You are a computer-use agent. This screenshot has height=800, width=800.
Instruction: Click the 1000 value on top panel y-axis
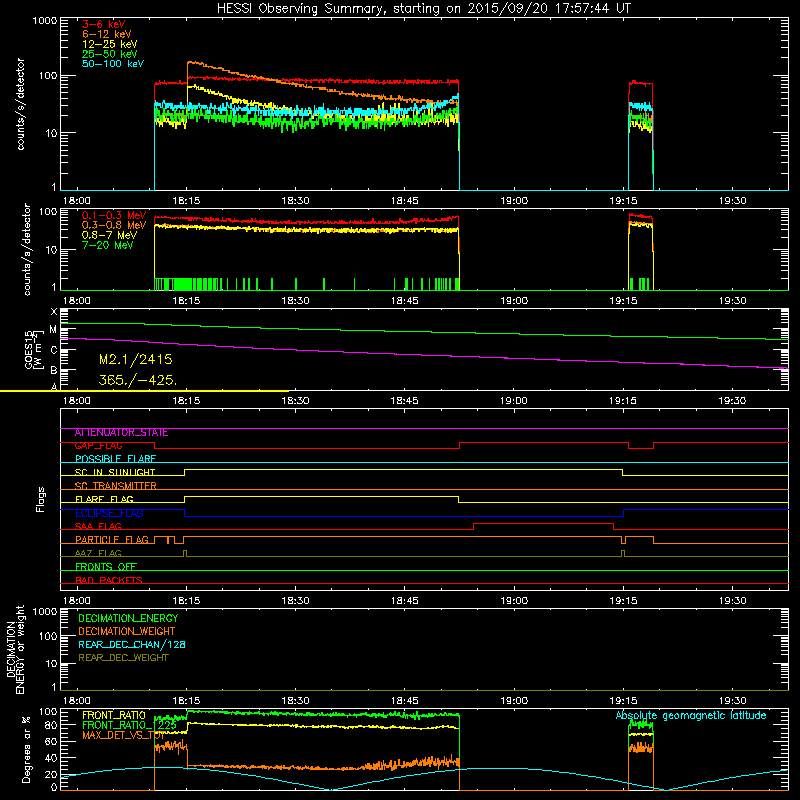pyautogui.click(x=44, y=21)
